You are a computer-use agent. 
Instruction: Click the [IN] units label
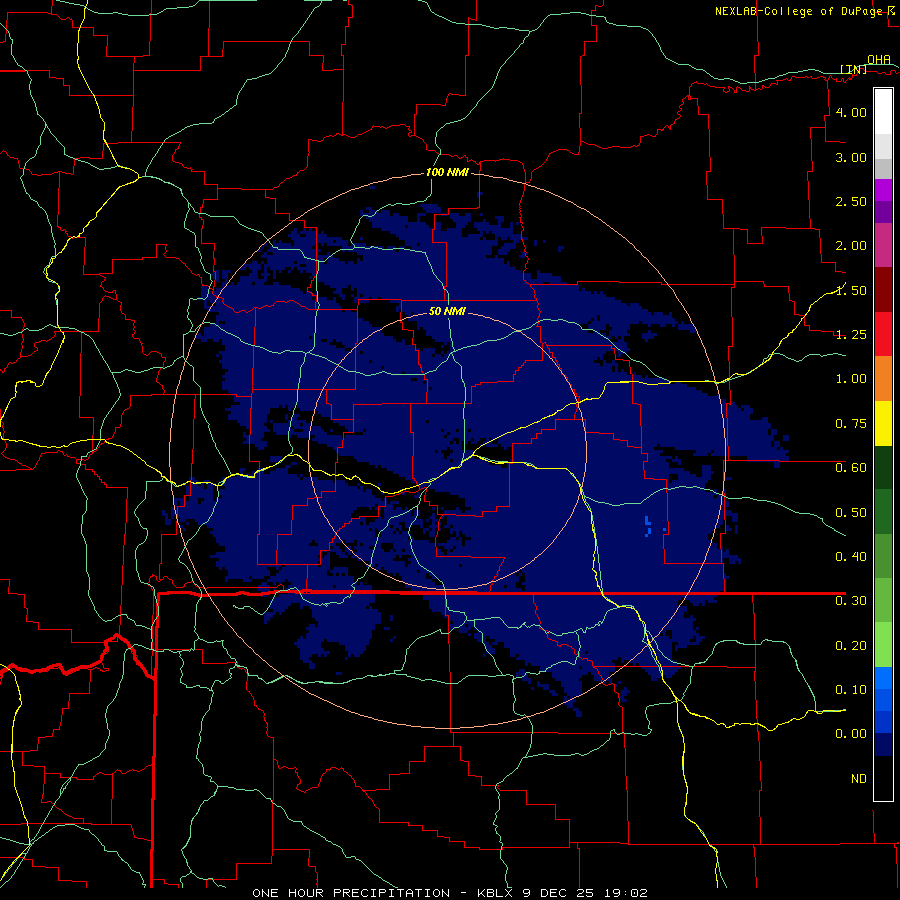(x=853, y=69)
